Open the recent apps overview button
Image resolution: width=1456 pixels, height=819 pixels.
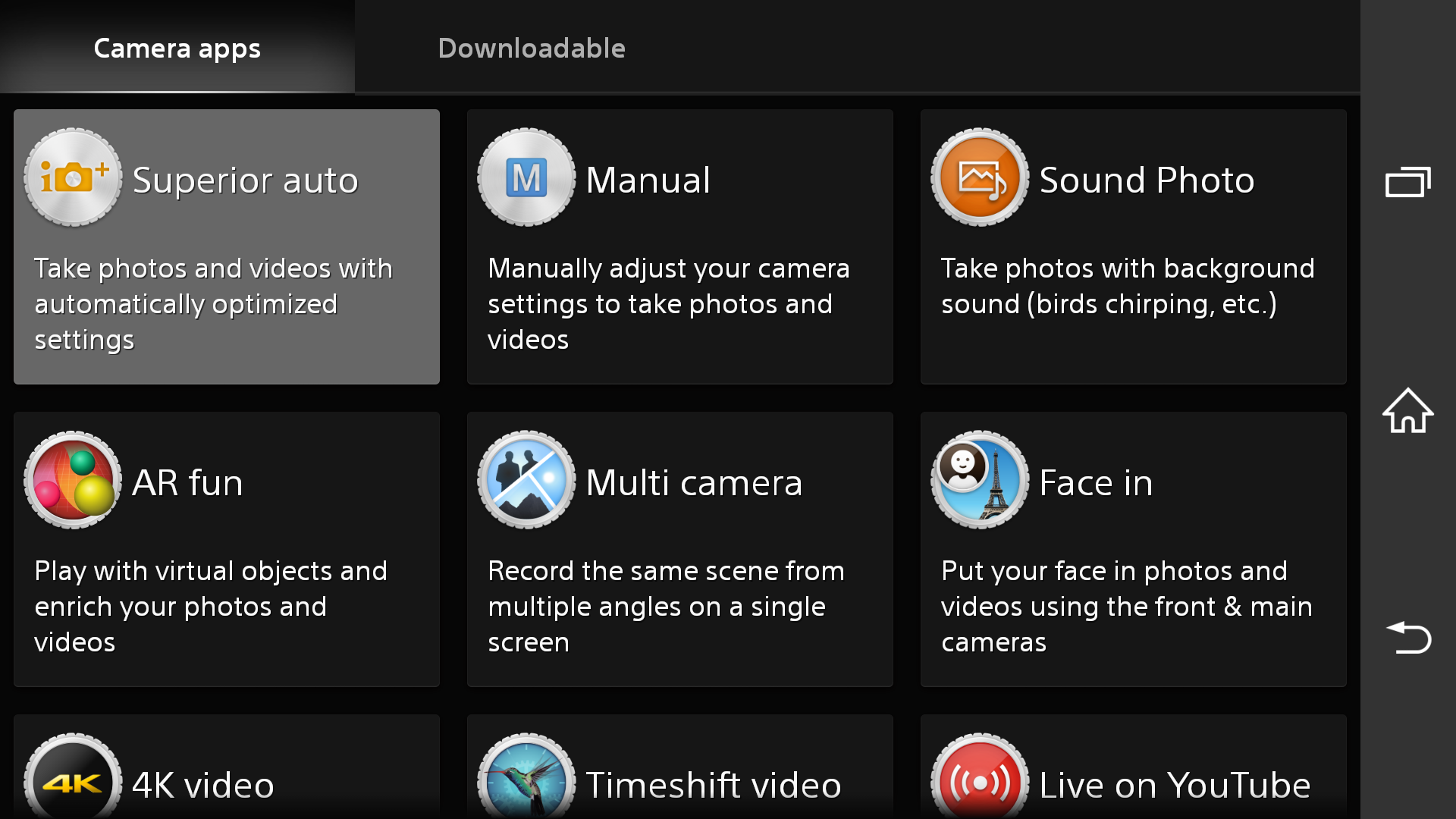[1407, 183]
